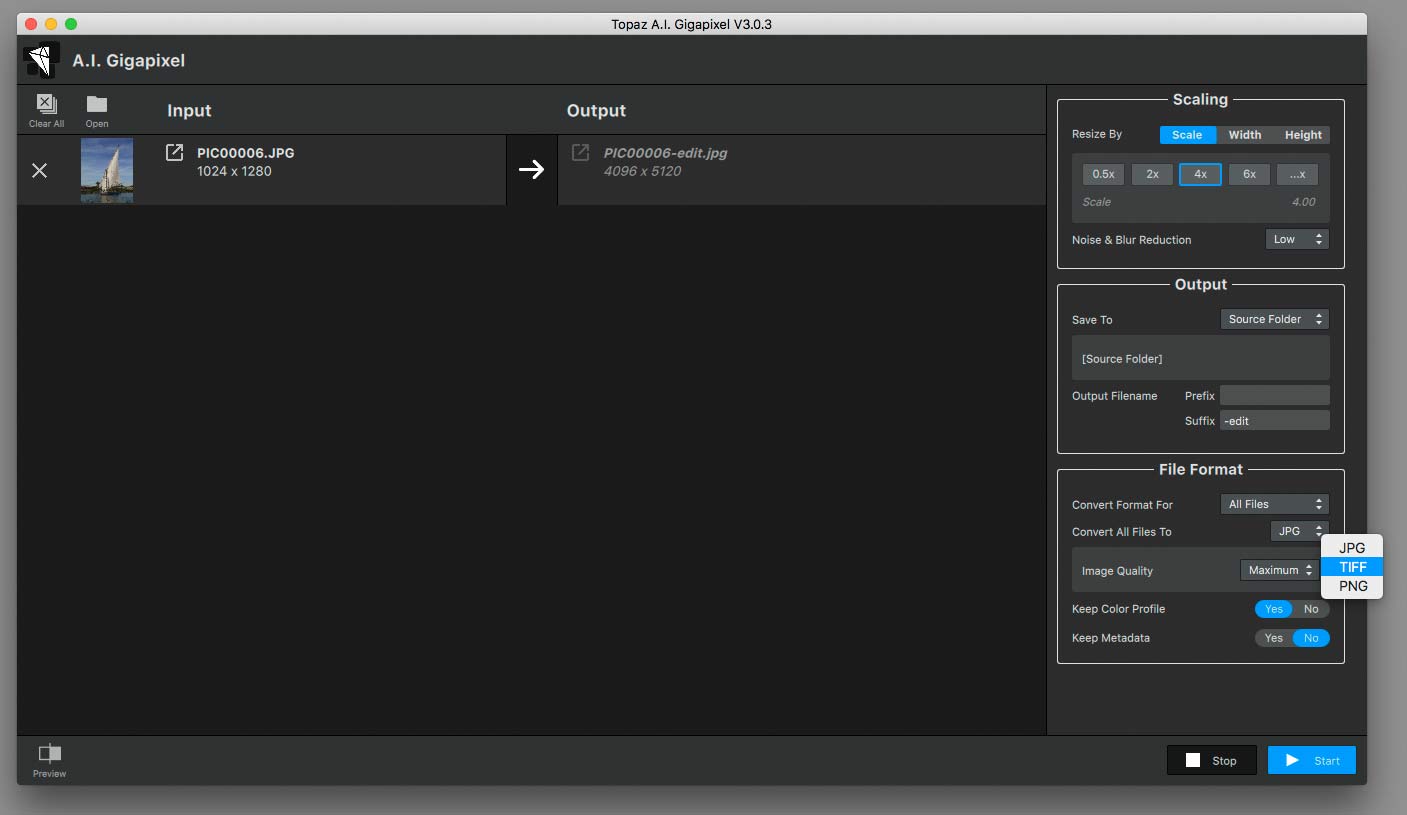Choose the 0.5x scale option
The image size is (1407, 815).
click(1103, 174)
